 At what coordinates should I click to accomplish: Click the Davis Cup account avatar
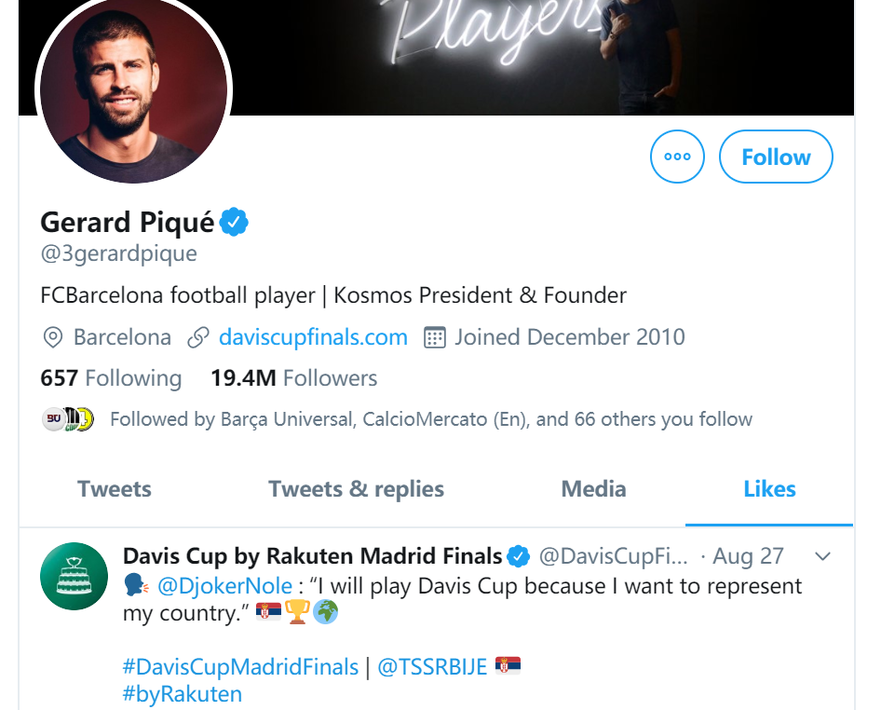(x=74, y=576)
